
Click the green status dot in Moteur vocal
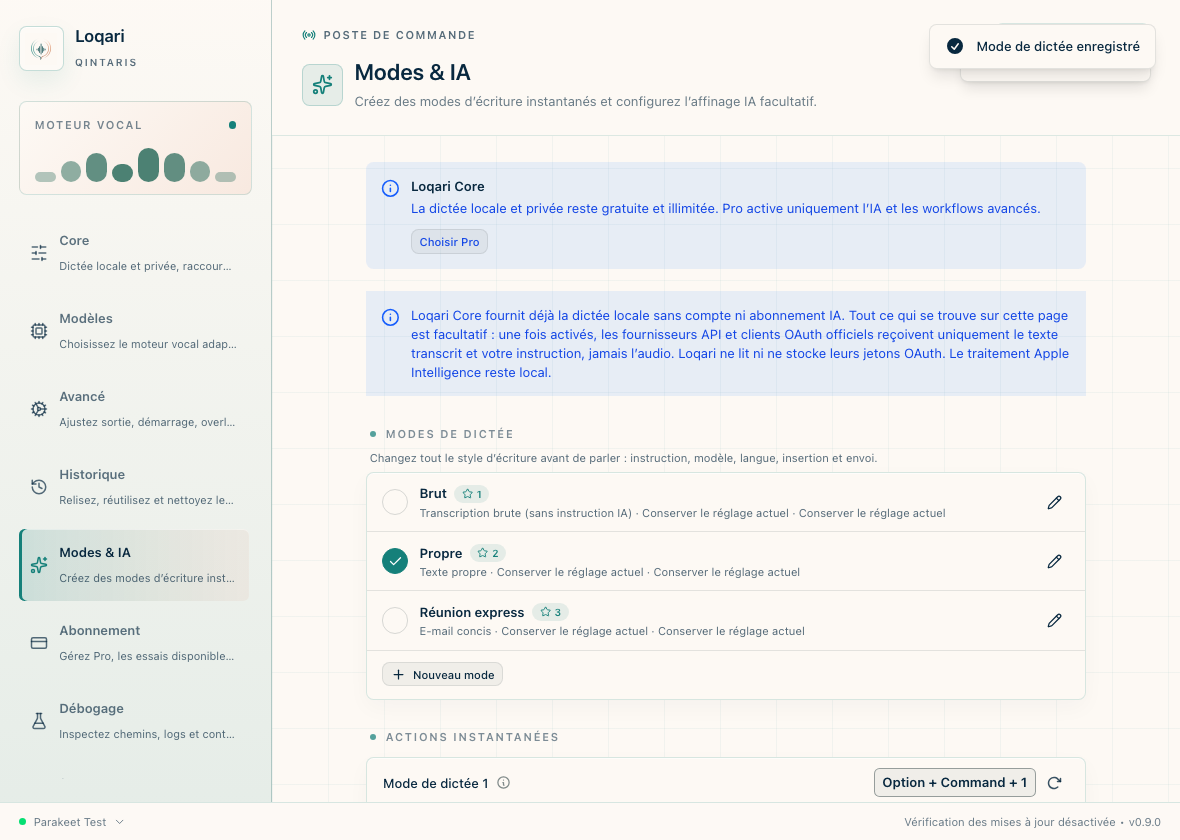point(233,125)
